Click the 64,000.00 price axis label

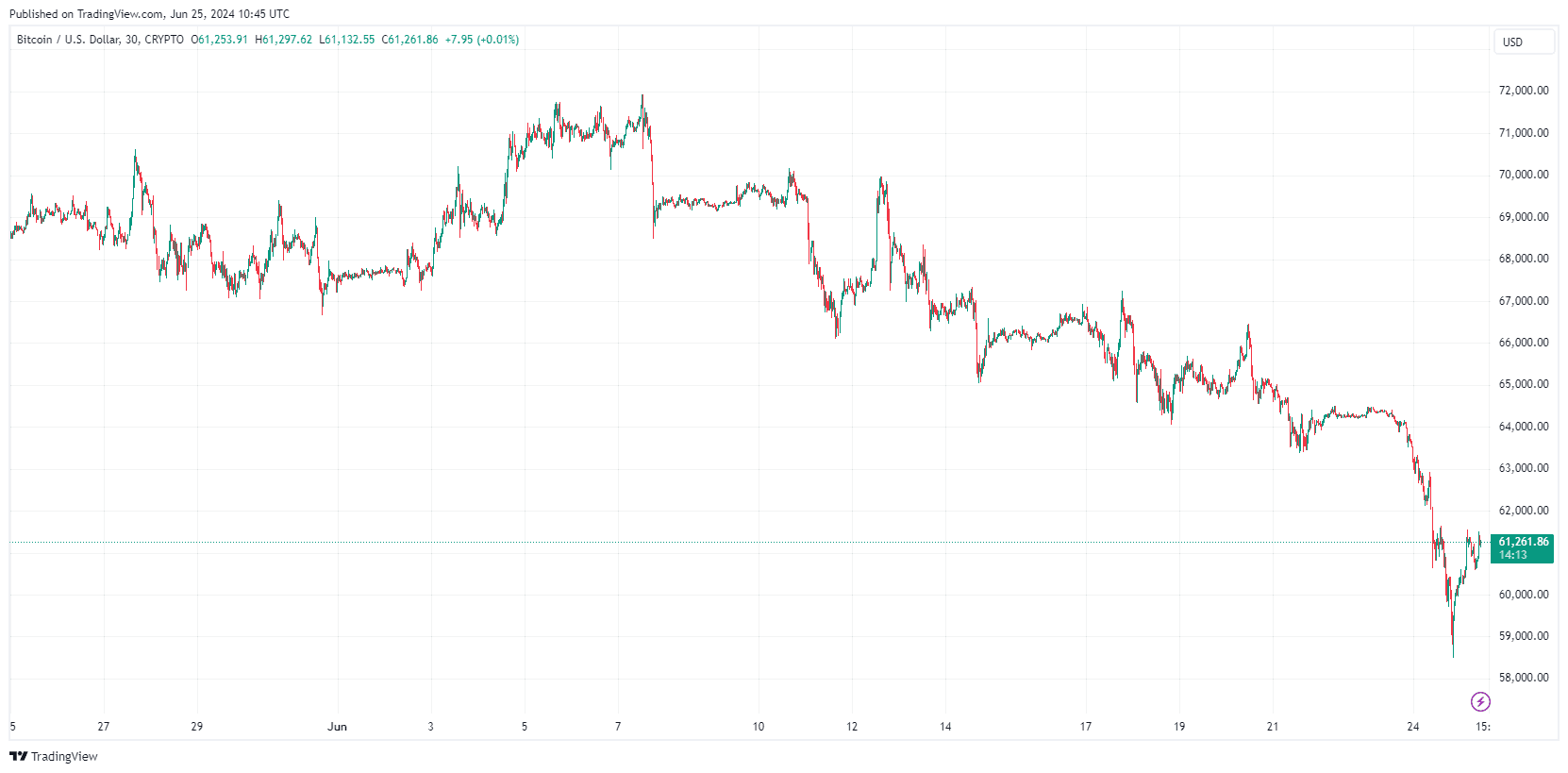(1524, 427)
